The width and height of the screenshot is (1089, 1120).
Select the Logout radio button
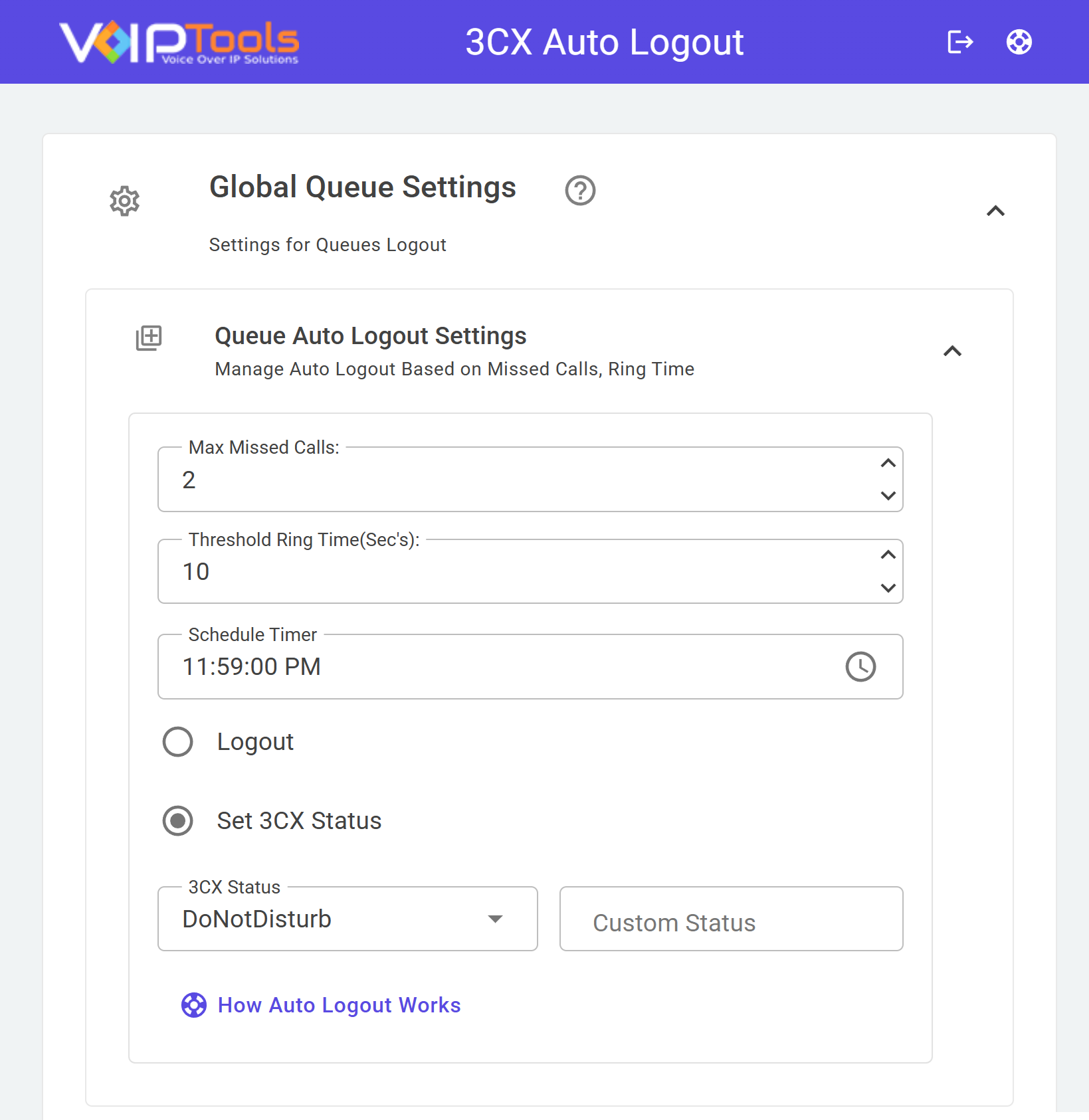coord(178,742)
